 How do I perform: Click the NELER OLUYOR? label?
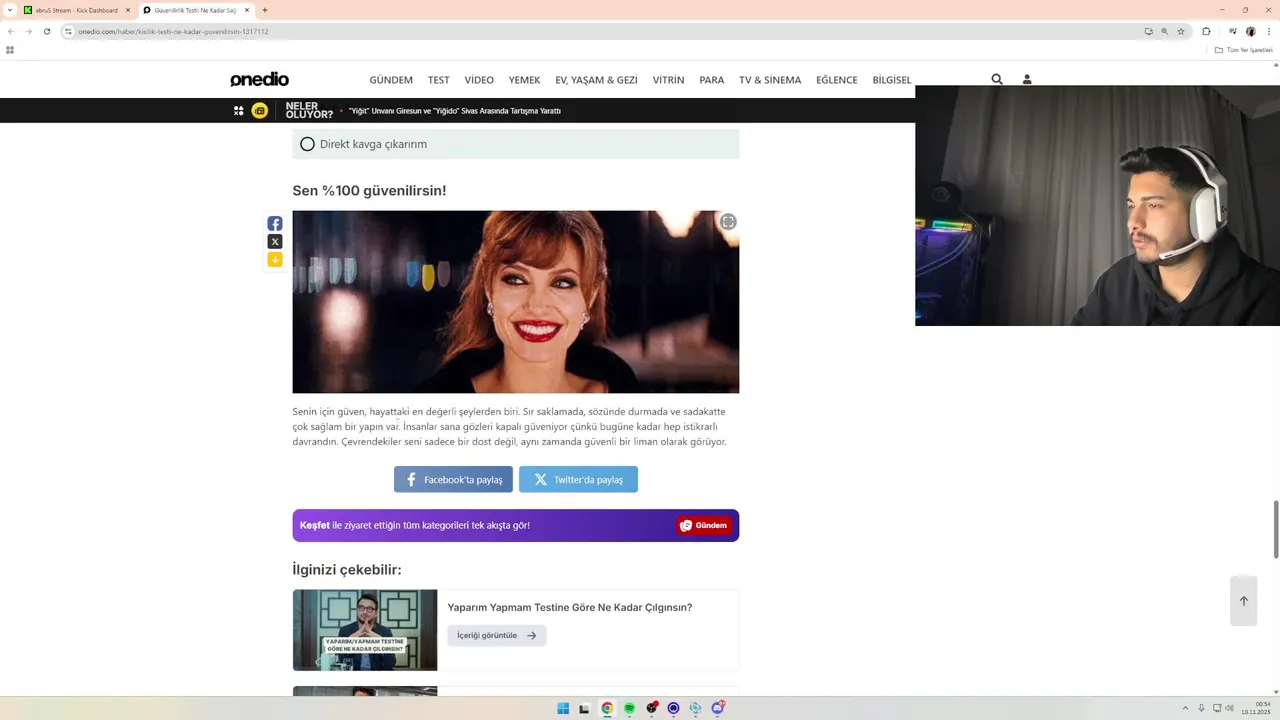[x=309, y=111]
